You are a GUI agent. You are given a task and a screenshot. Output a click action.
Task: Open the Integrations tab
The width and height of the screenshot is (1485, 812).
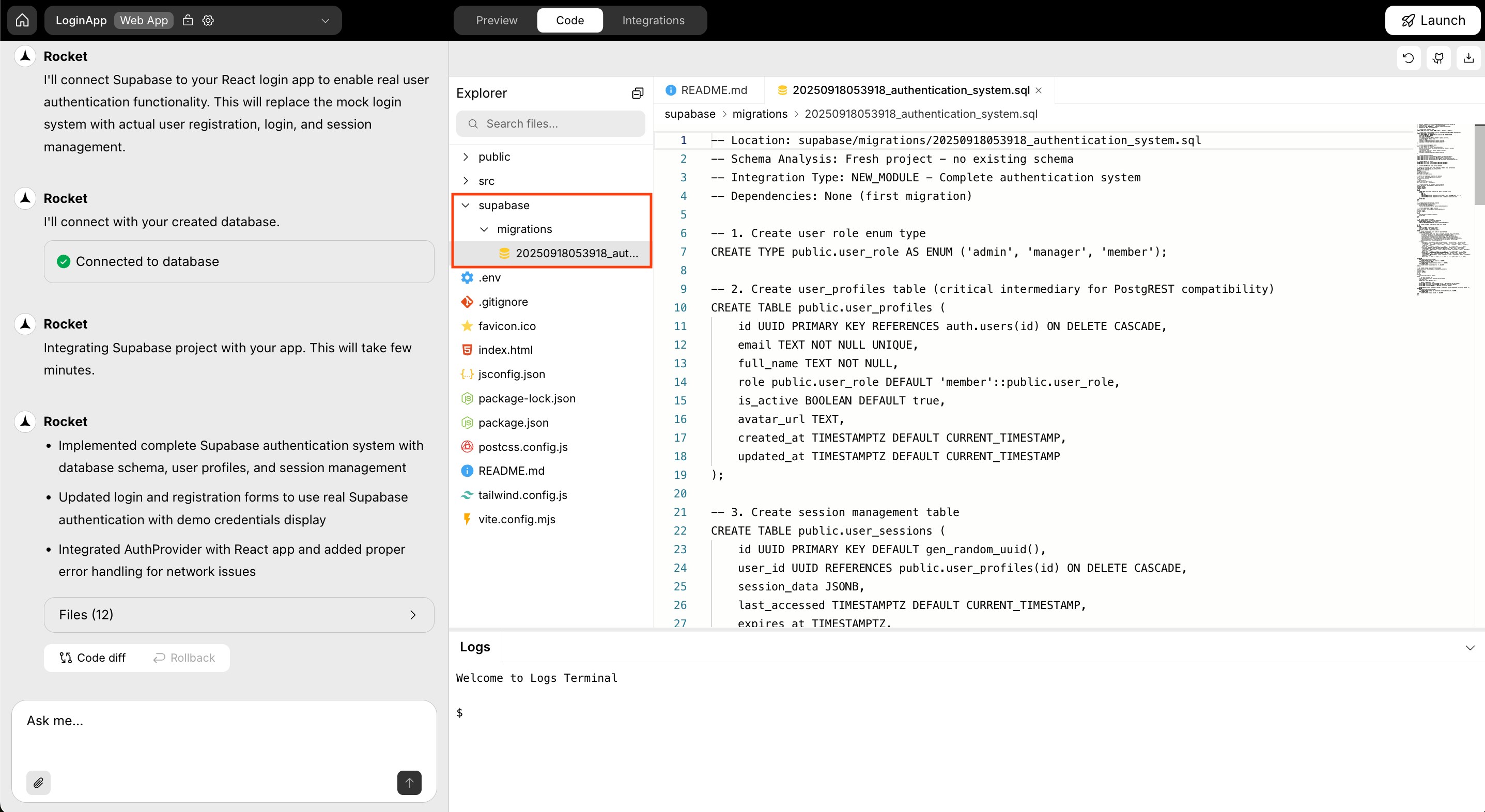653,20
